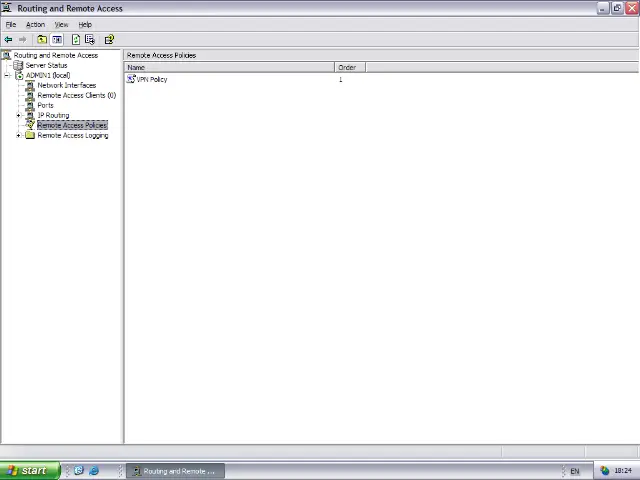Click the system tray network icon
The image size is (640, 480).
pyautogui.click(x=604, y=471)
